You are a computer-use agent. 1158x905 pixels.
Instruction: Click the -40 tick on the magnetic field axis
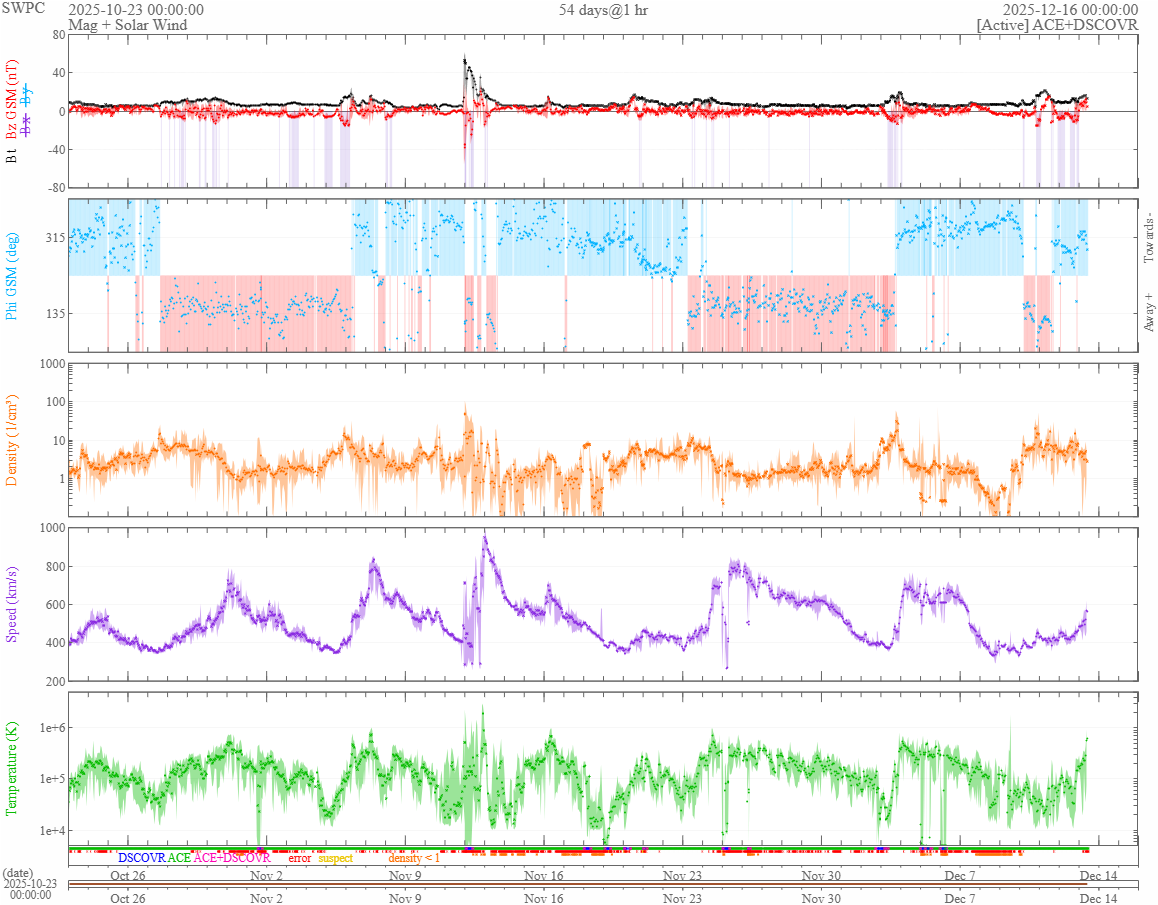pos(56,149)
